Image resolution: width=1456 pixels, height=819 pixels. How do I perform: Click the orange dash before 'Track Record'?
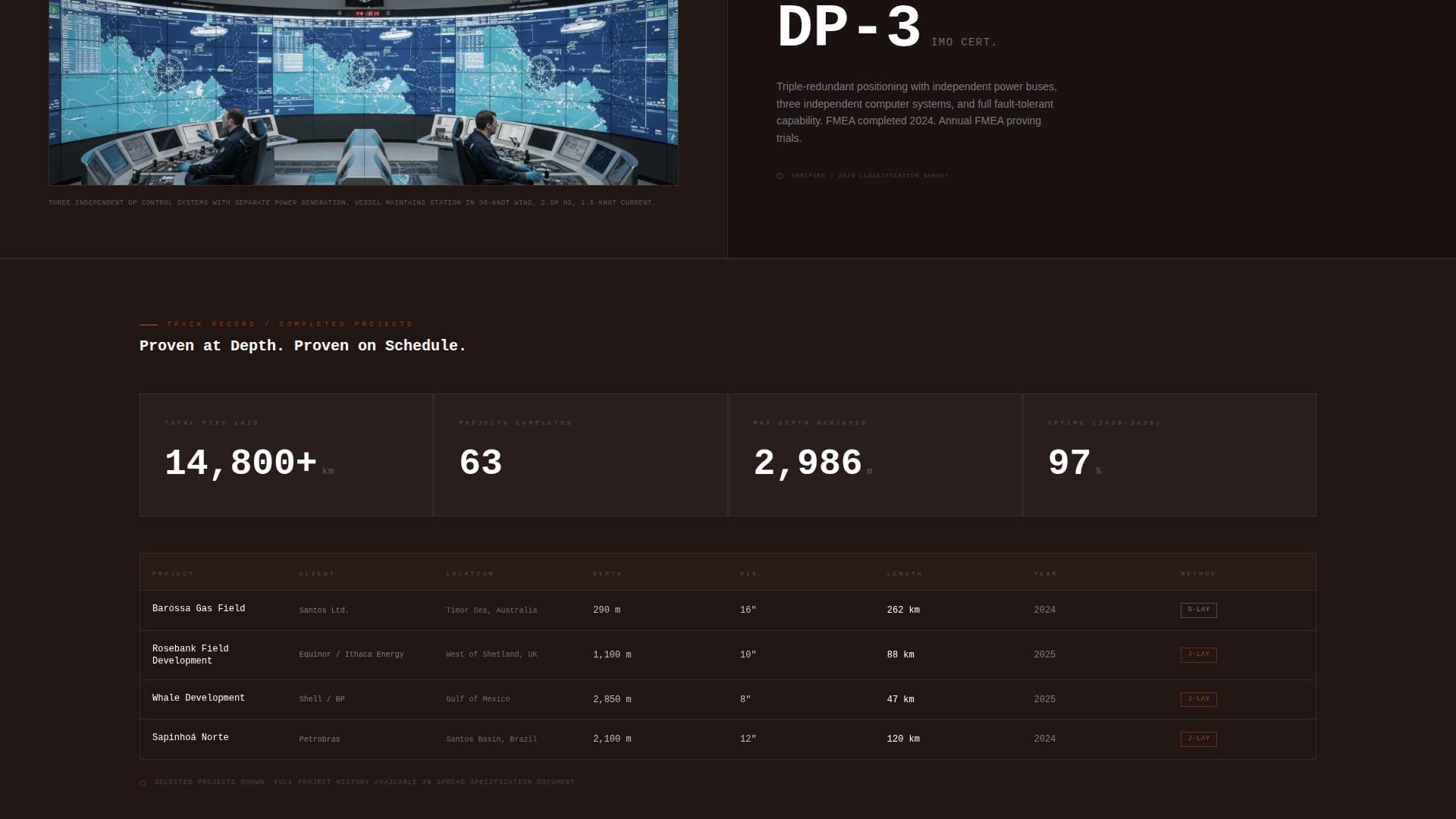click(149, 325)
